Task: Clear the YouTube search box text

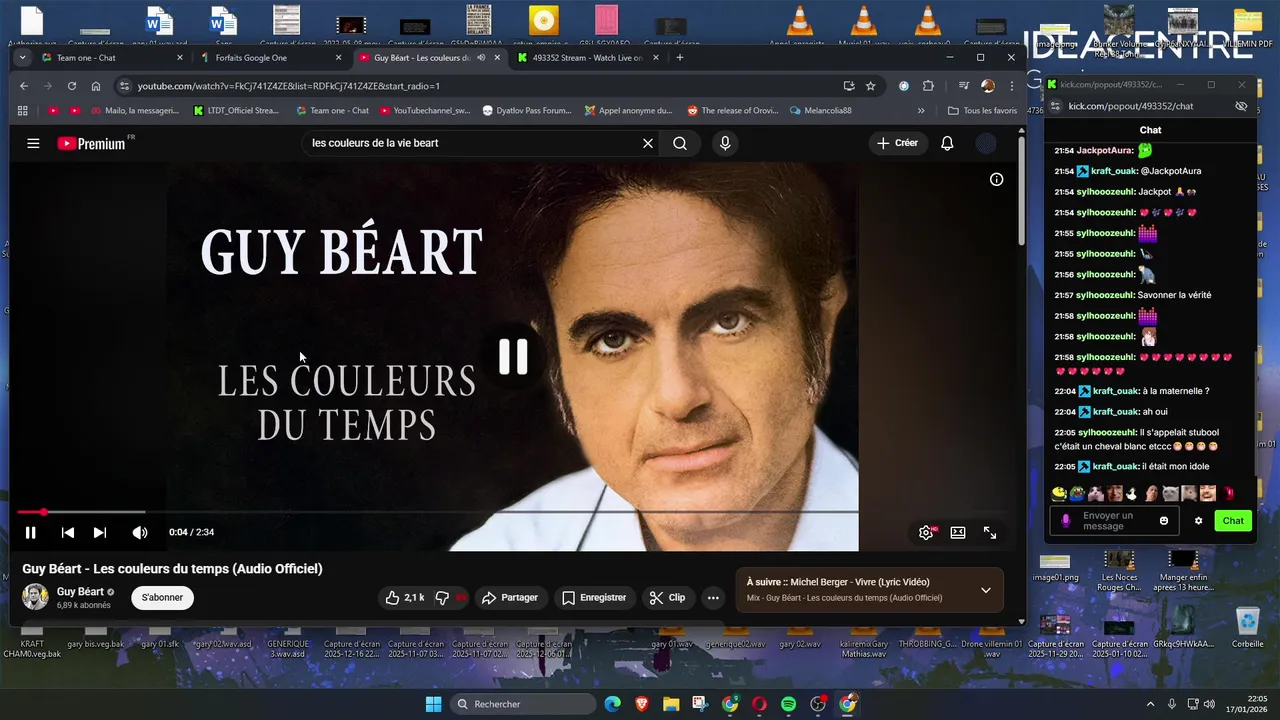Action: 648,143
